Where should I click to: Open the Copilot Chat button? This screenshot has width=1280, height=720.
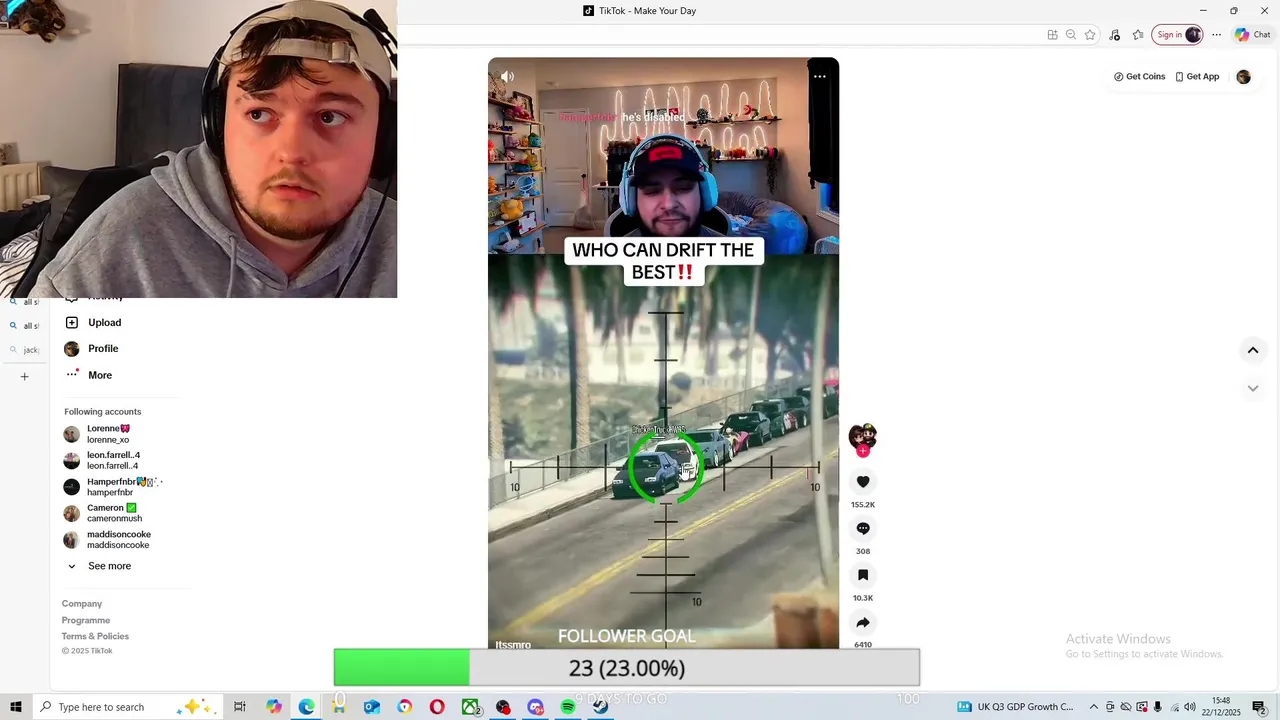click(1252, 35)
